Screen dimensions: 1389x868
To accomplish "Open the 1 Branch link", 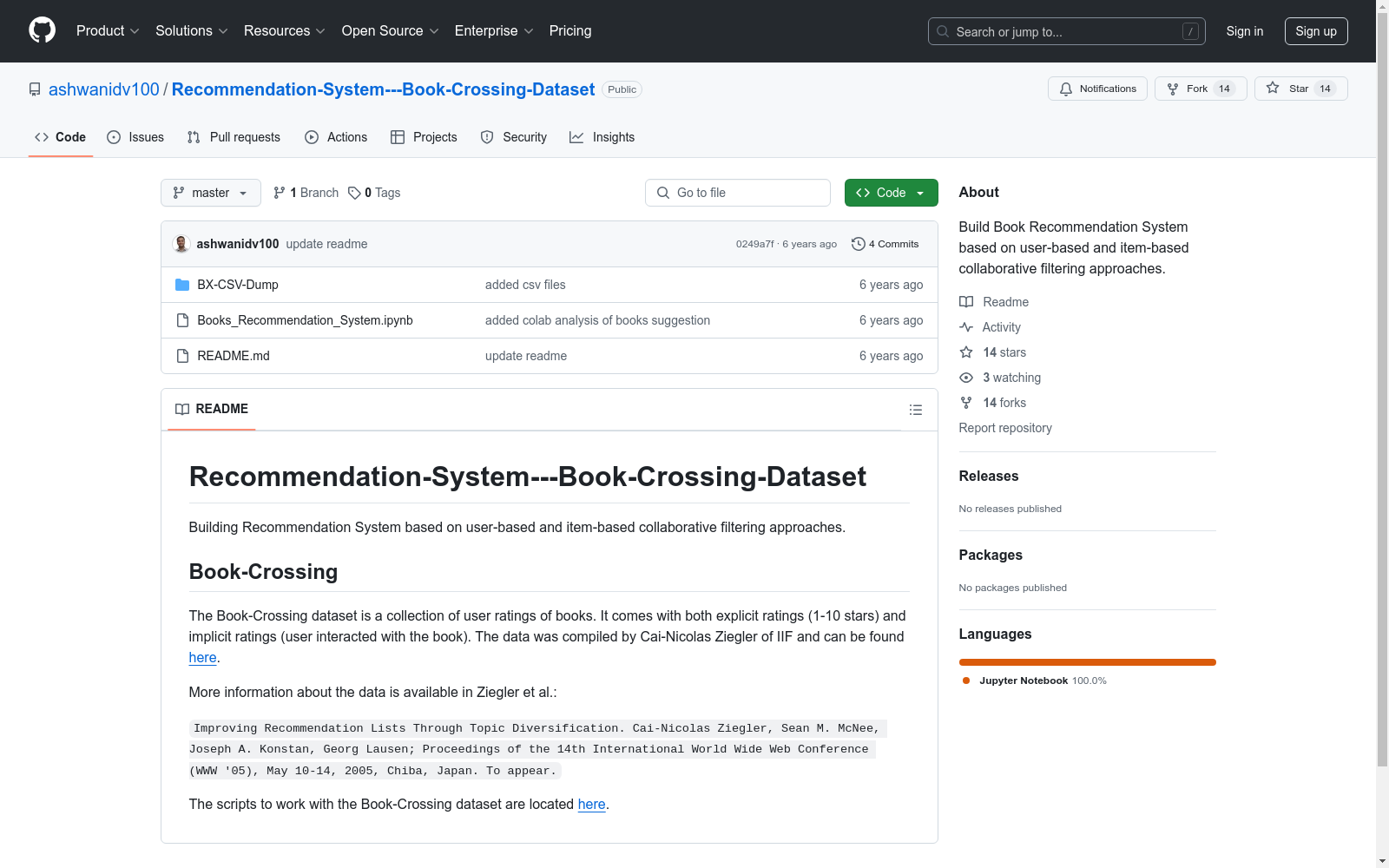I will [x=306, y=193].
